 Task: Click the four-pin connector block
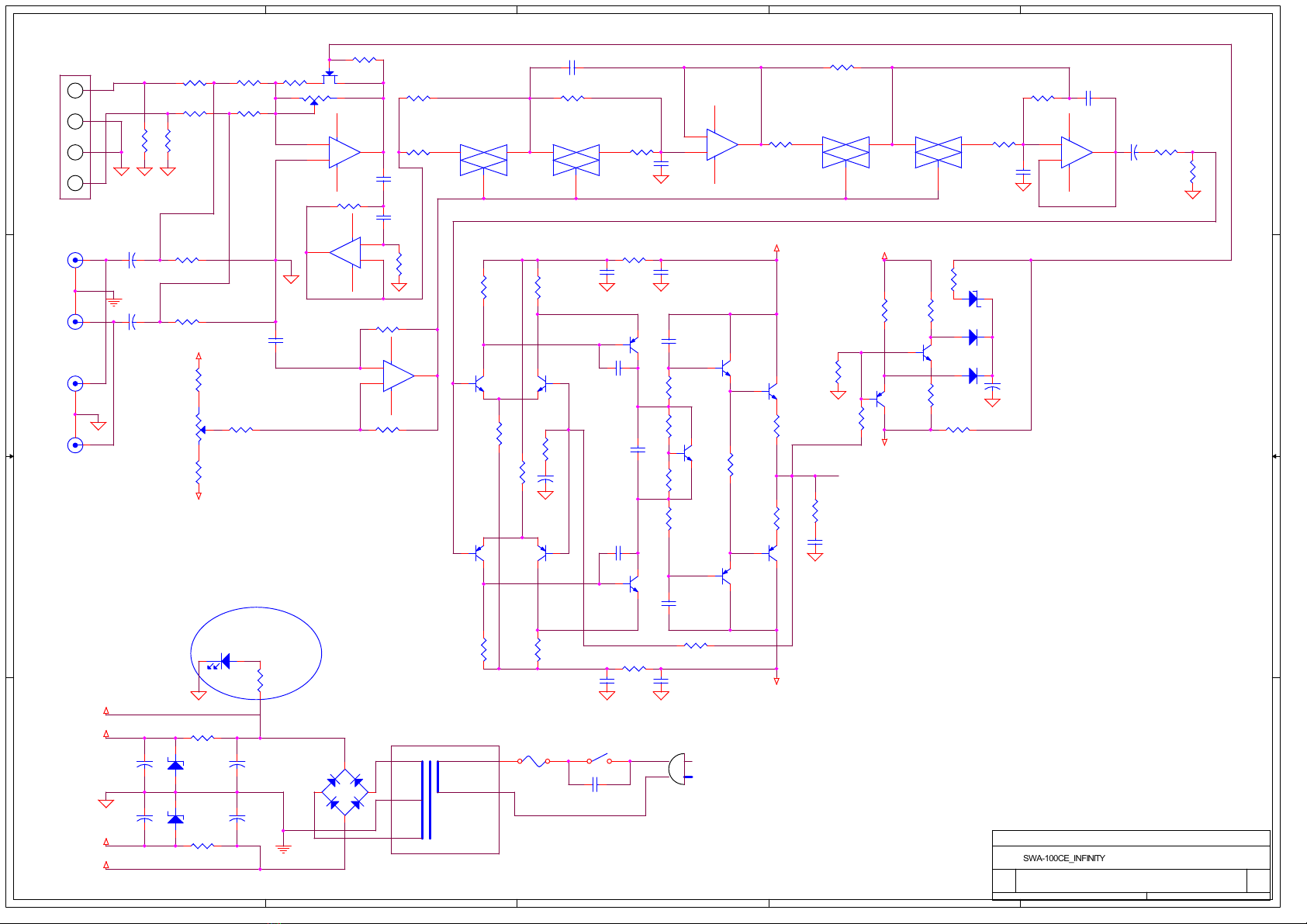[75, 137]
